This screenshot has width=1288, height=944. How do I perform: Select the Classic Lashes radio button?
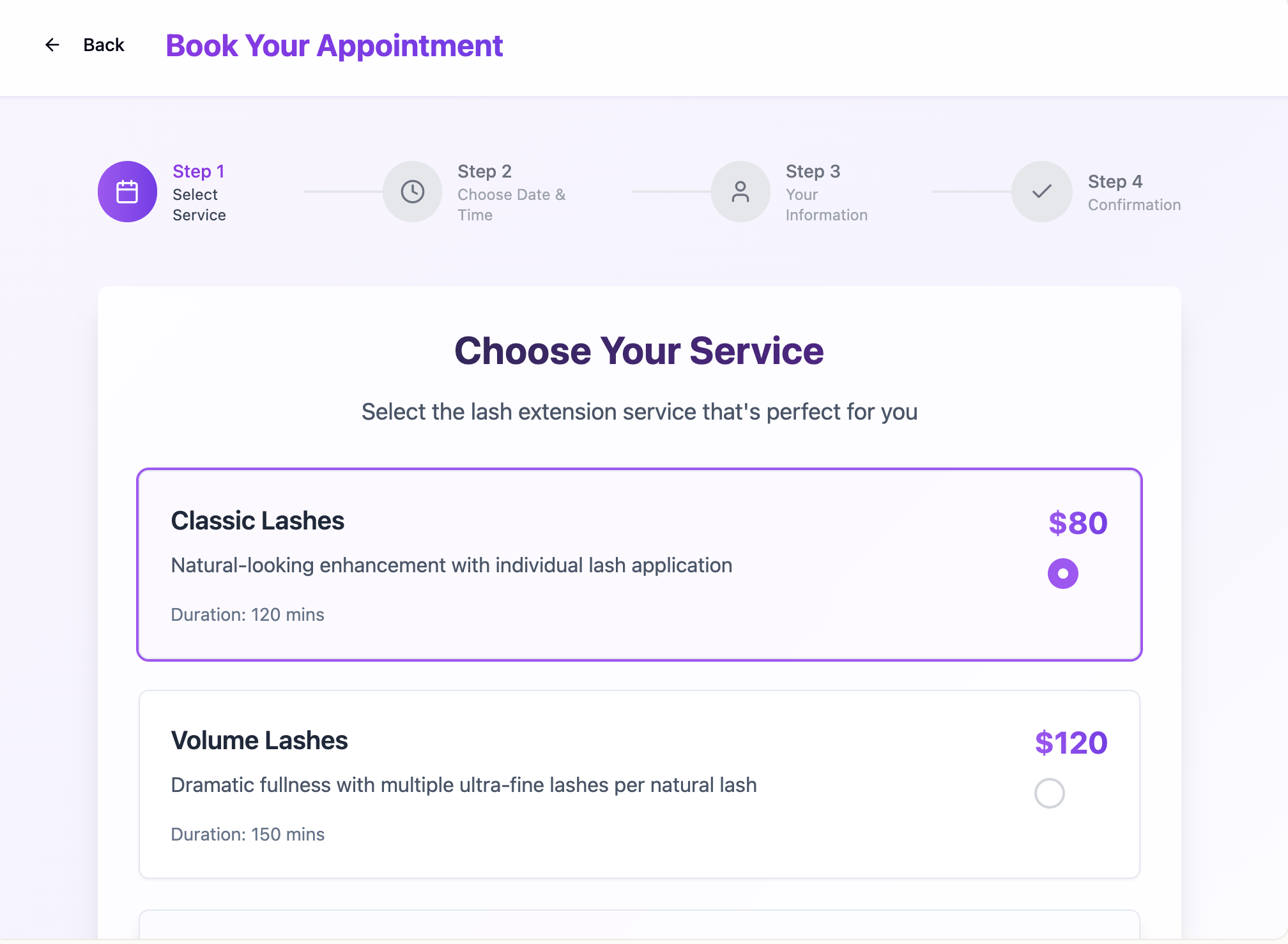(1062, 574)
